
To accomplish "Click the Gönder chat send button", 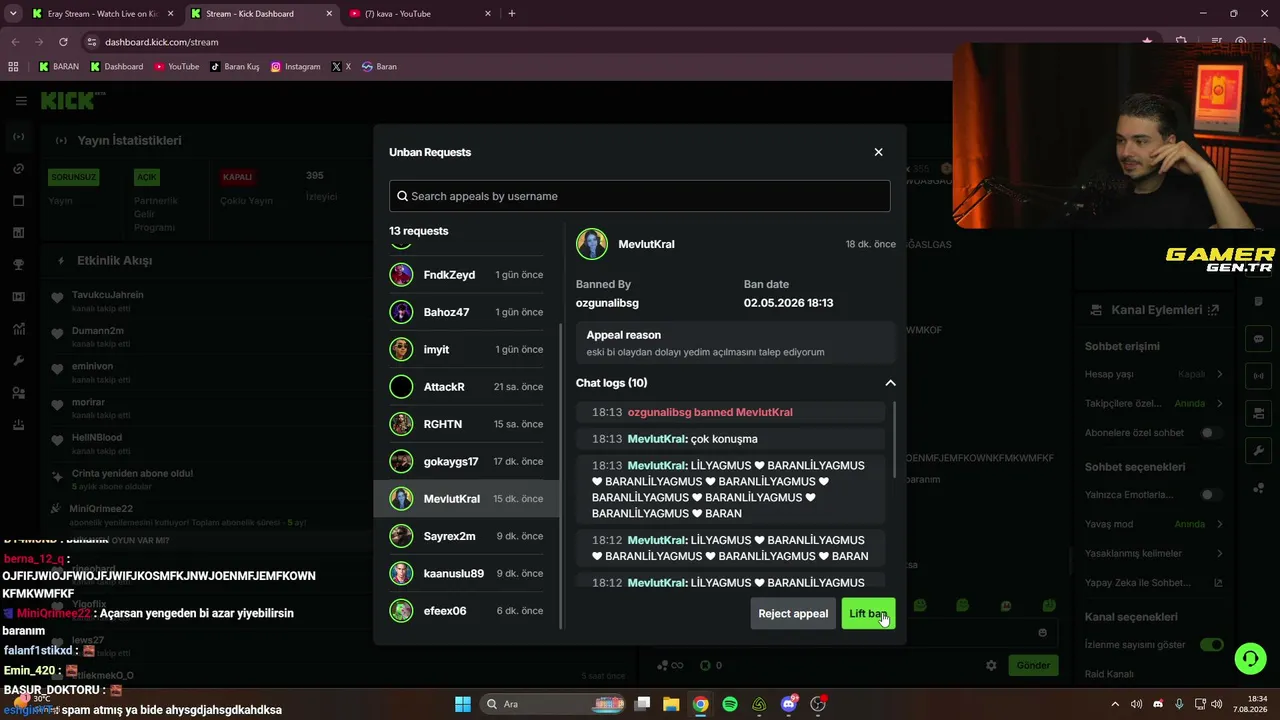I will point(1033,665).
